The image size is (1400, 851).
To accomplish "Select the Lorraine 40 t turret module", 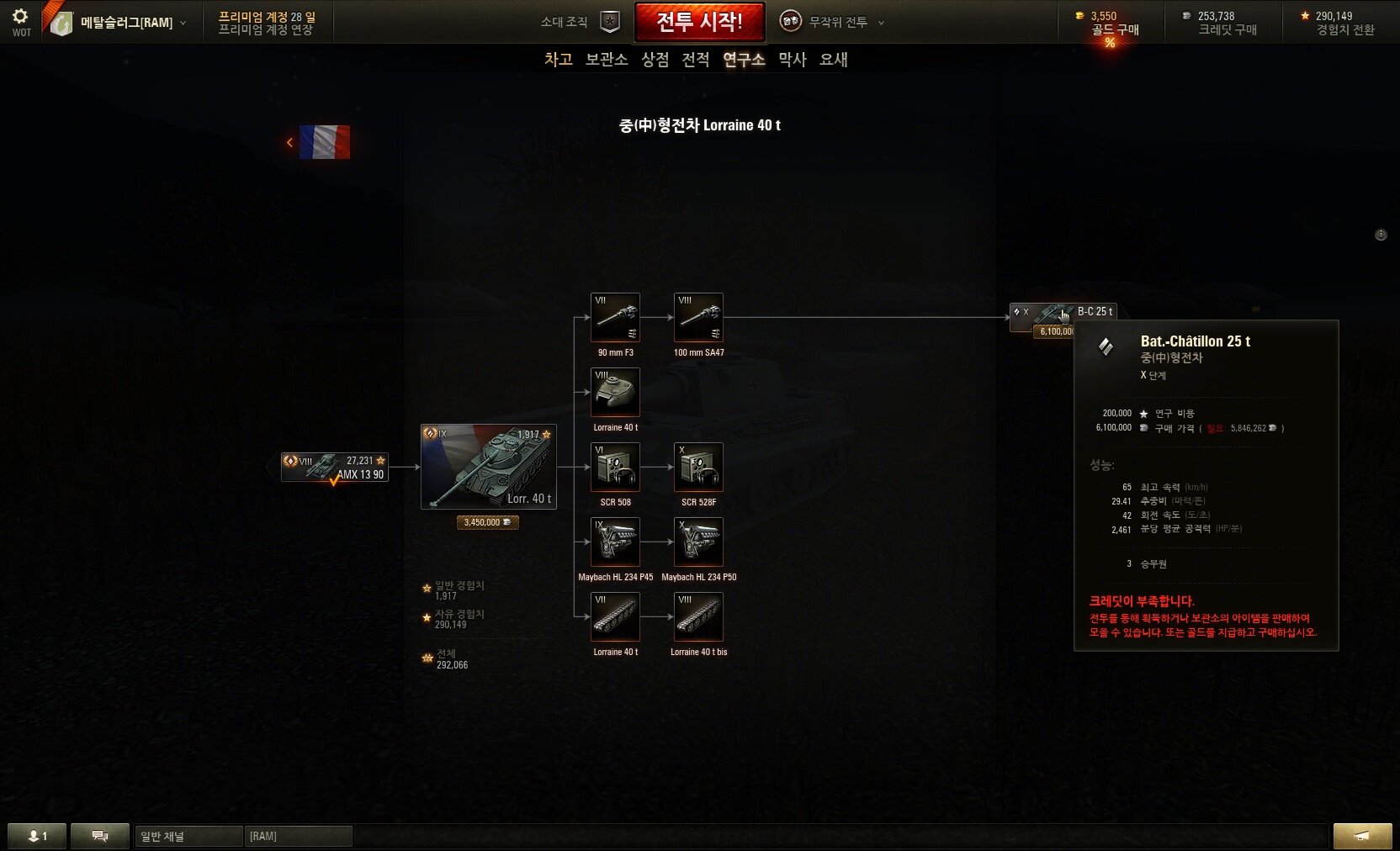I will [x=615, y=392].
